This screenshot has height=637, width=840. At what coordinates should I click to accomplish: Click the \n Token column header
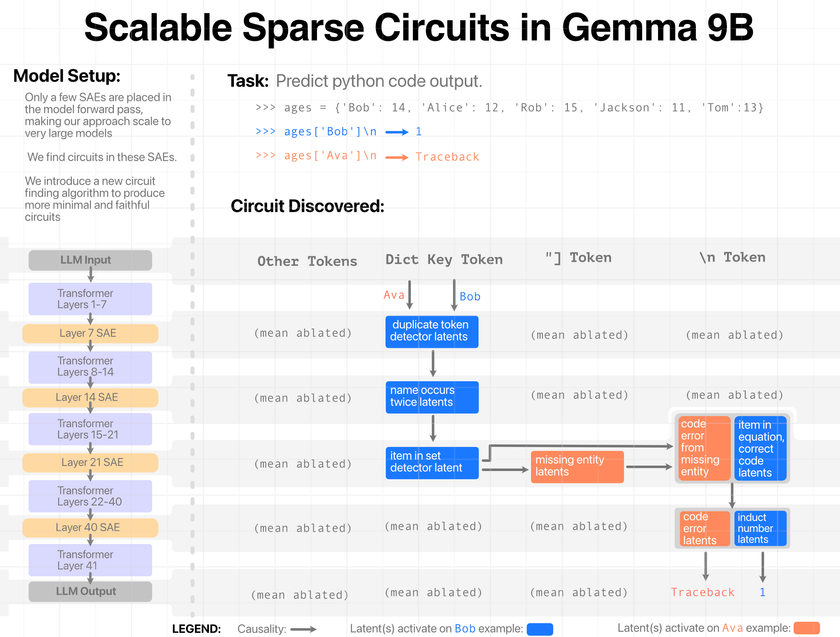[732, 257]
